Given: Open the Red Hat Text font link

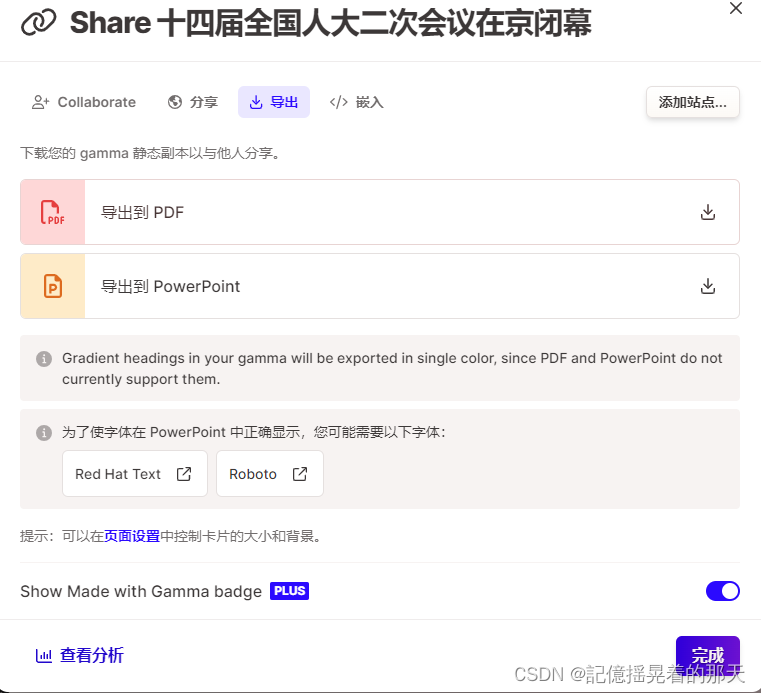Looking at the screenshot, I should click(x=135, y=474).
